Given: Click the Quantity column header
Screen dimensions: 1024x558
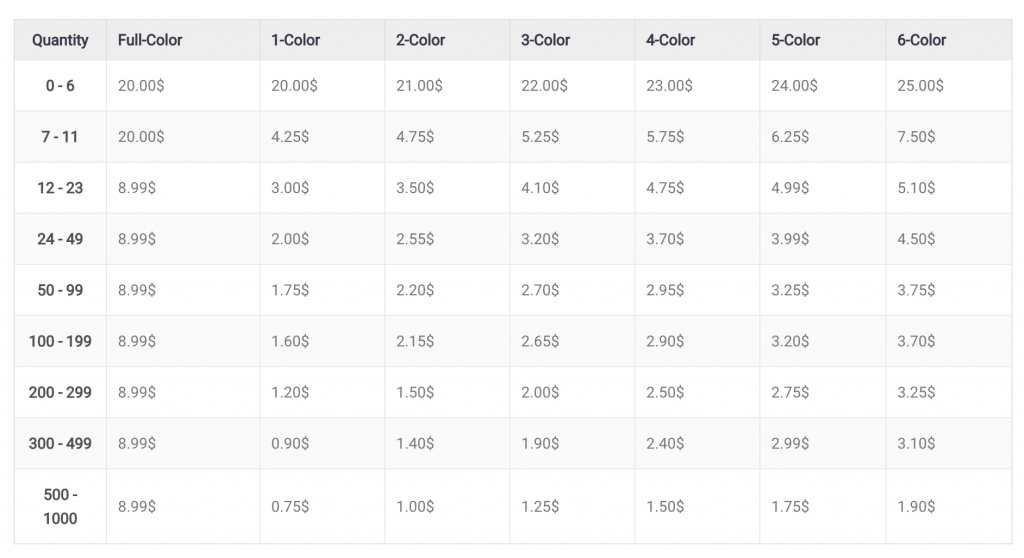Looking at the screenshot, I should click(x=60, y=40).
